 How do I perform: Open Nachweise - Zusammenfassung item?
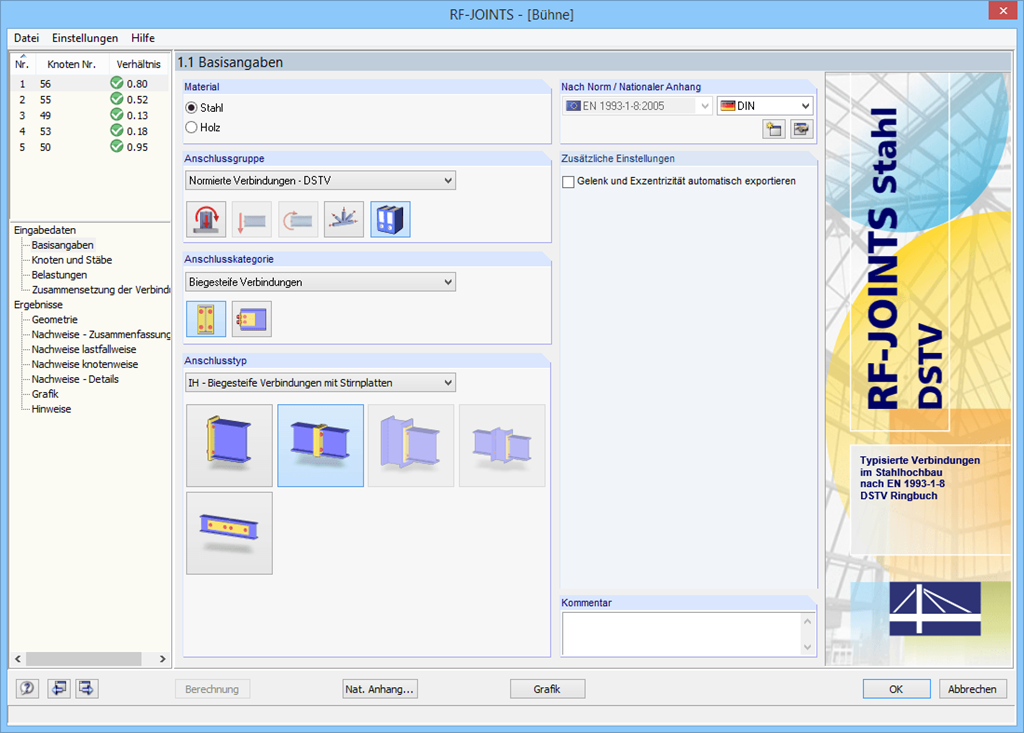click(101, 334)
